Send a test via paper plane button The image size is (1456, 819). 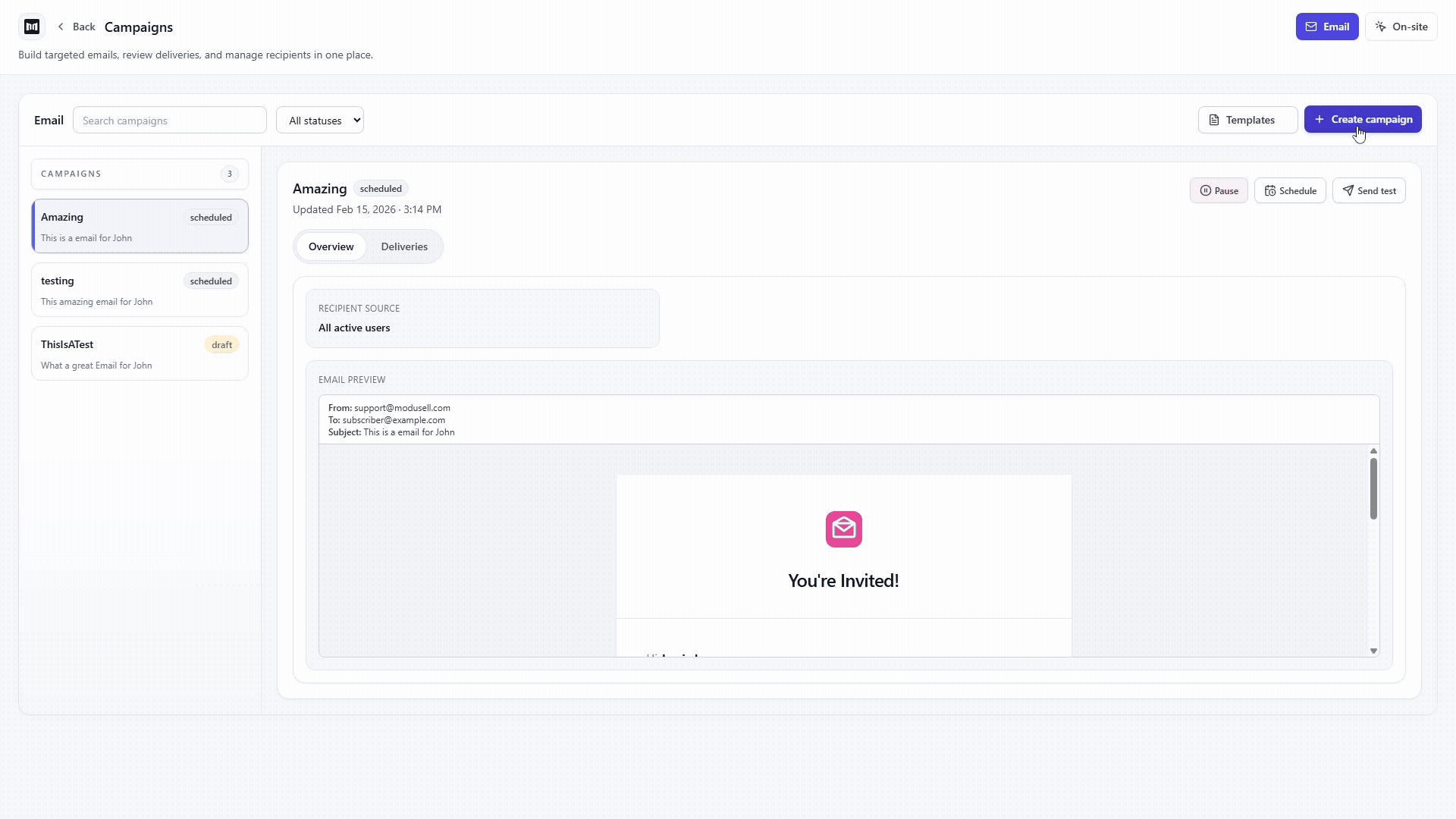coord(1368,191)
